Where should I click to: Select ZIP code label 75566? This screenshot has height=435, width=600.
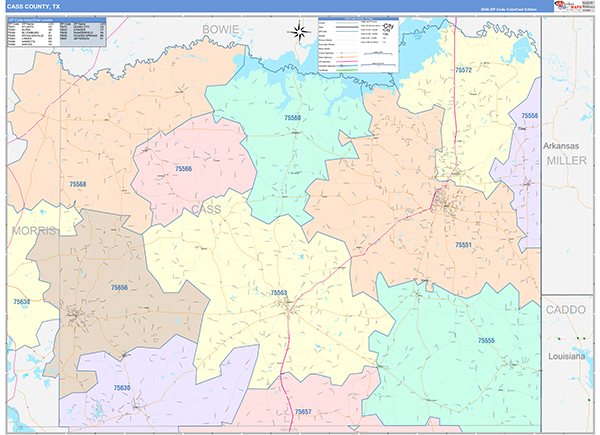(183, 169)
